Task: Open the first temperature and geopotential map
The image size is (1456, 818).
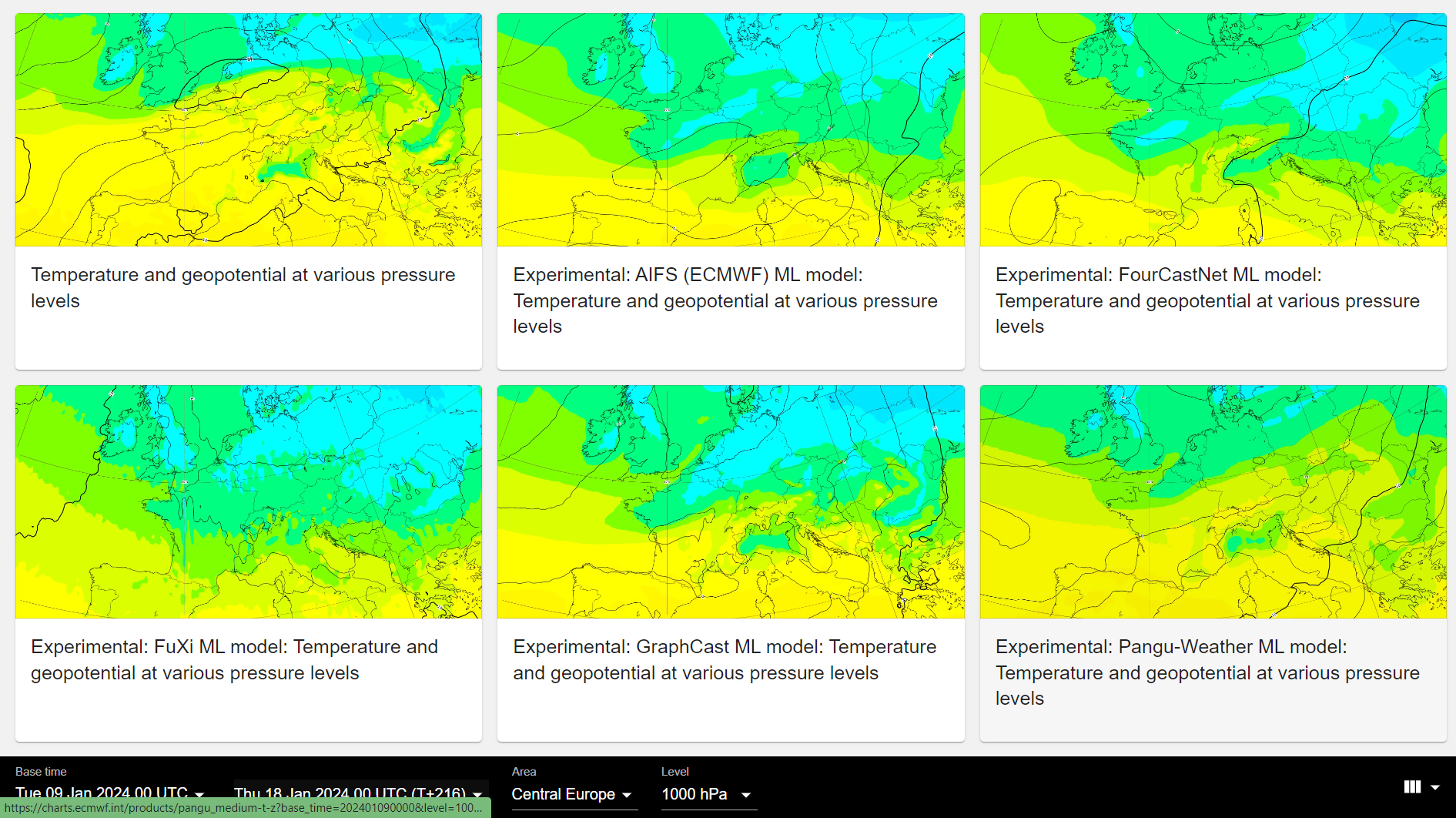Action: (249, 129)
